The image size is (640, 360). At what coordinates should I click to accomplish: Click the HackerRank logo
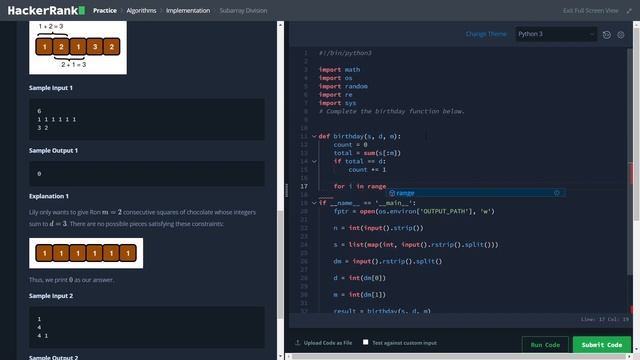(46, 11)
